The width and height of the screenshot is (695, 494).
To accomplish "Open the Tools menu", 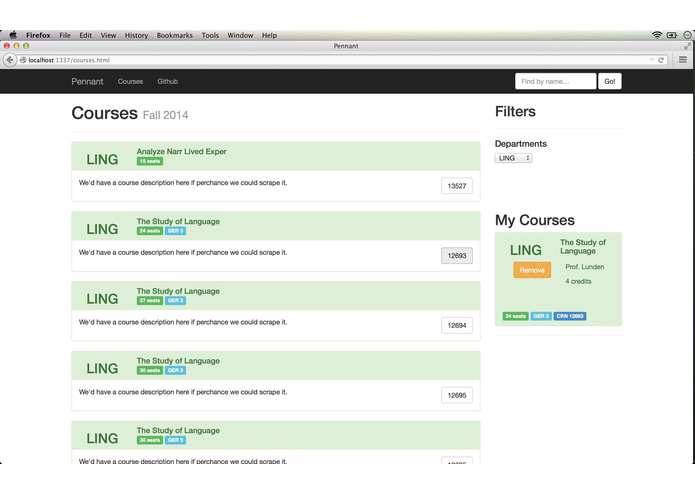I will [210, 35].
